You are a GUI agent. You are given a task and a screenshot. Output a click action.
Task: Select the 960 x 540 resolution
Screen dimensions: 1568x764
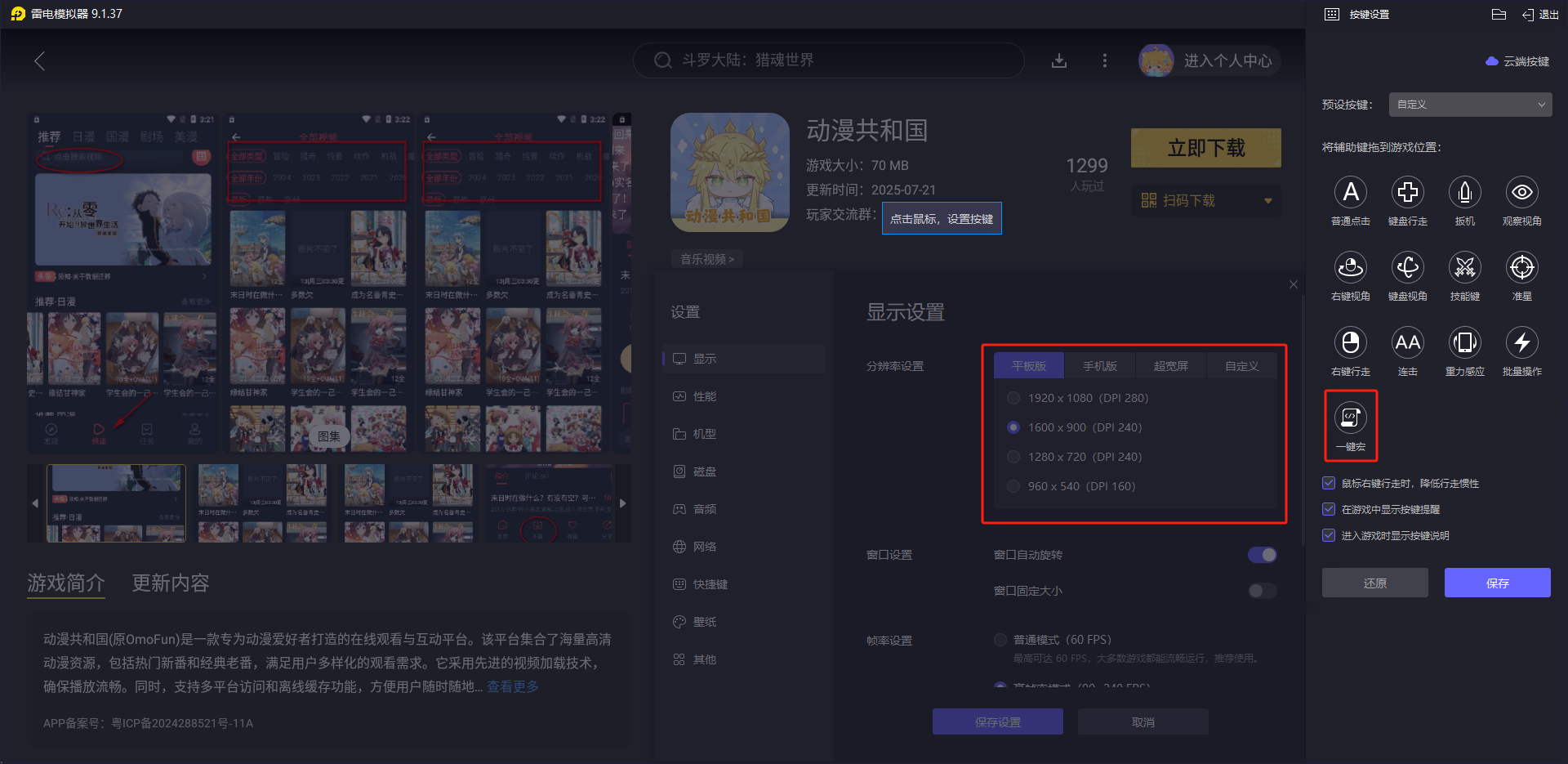[1013, 486]
